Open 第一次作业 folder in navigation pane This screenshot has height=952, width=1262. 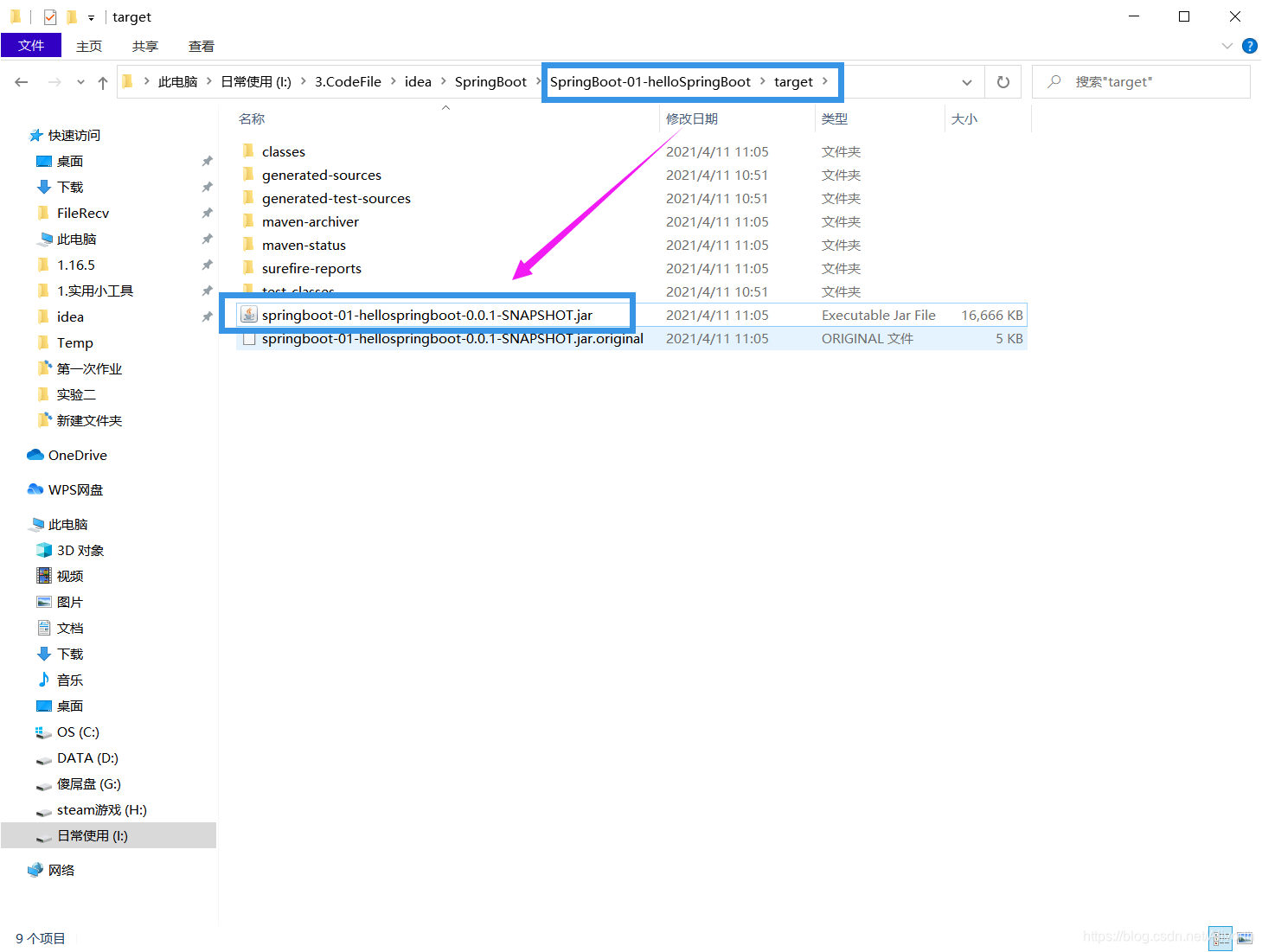click(89, 369)
